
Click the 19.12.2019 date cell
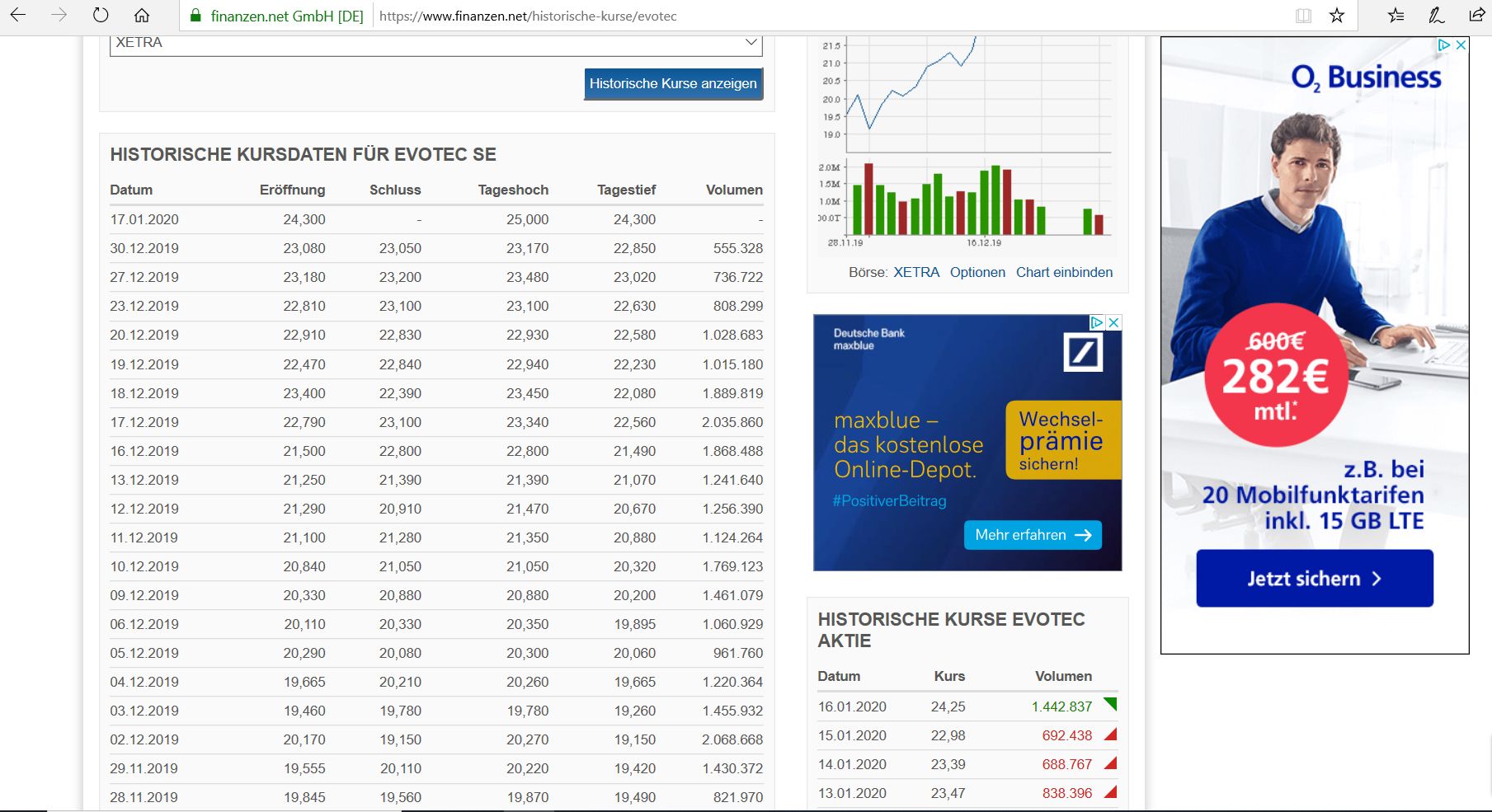click(x=144, y=364)
